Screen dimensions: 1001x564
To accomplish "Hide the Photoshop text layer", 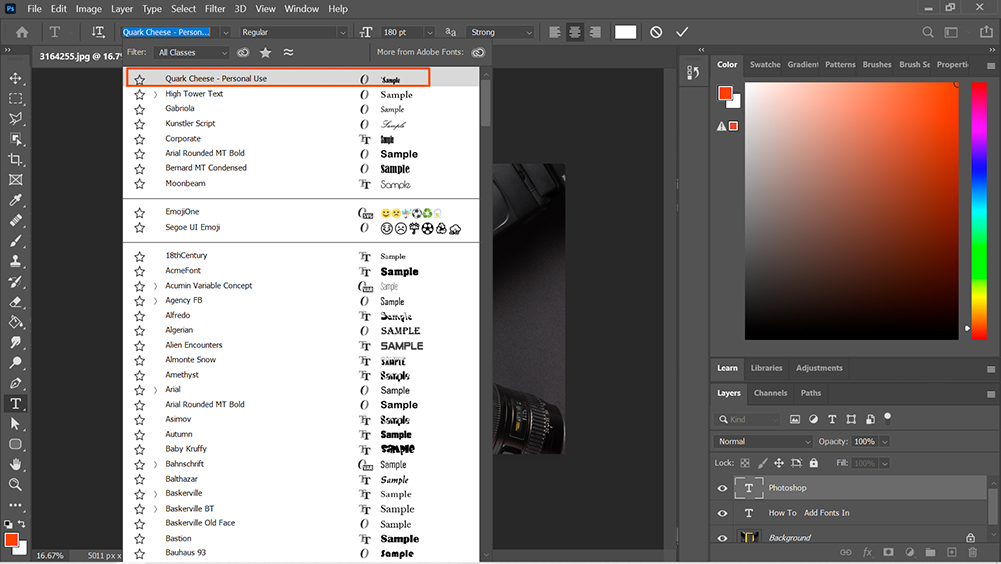I will (722, 488).
